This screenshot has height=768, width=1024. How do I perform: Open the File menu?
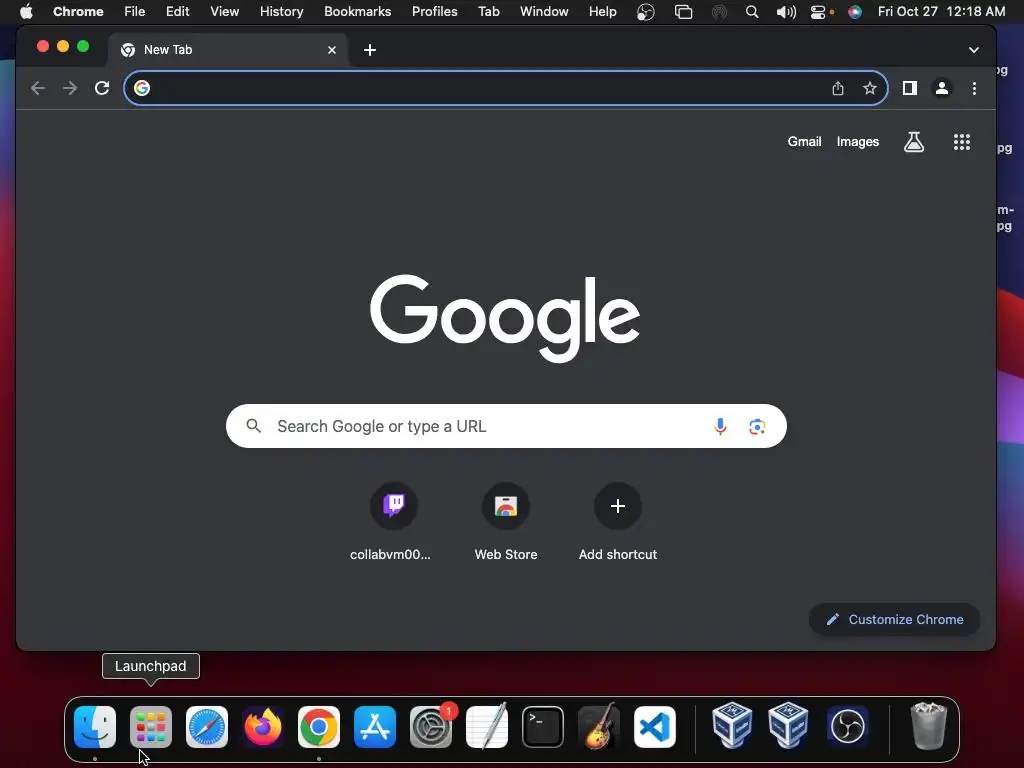pyautogui.click(x=135, y=11)
